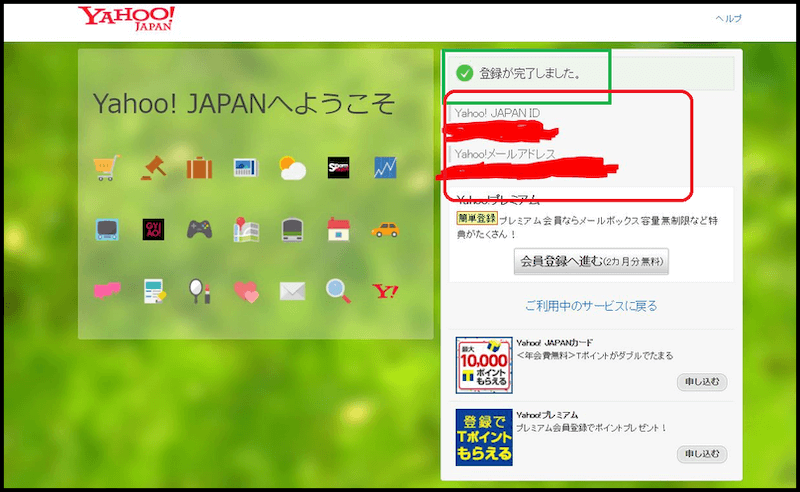Open the document with pencil icon

click(154, 291)
